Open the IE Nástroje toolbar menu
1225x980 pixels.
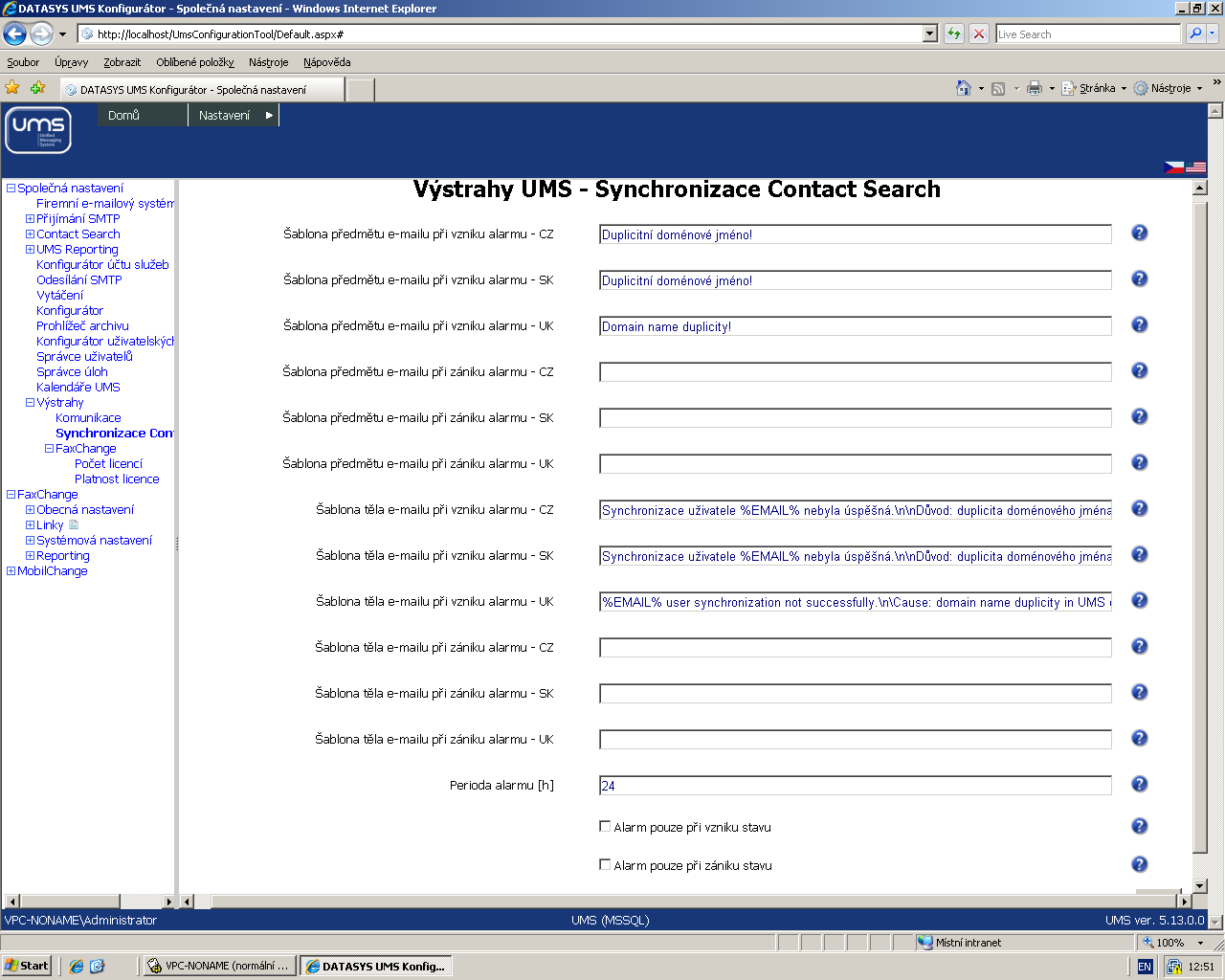tap(1167, 88)
